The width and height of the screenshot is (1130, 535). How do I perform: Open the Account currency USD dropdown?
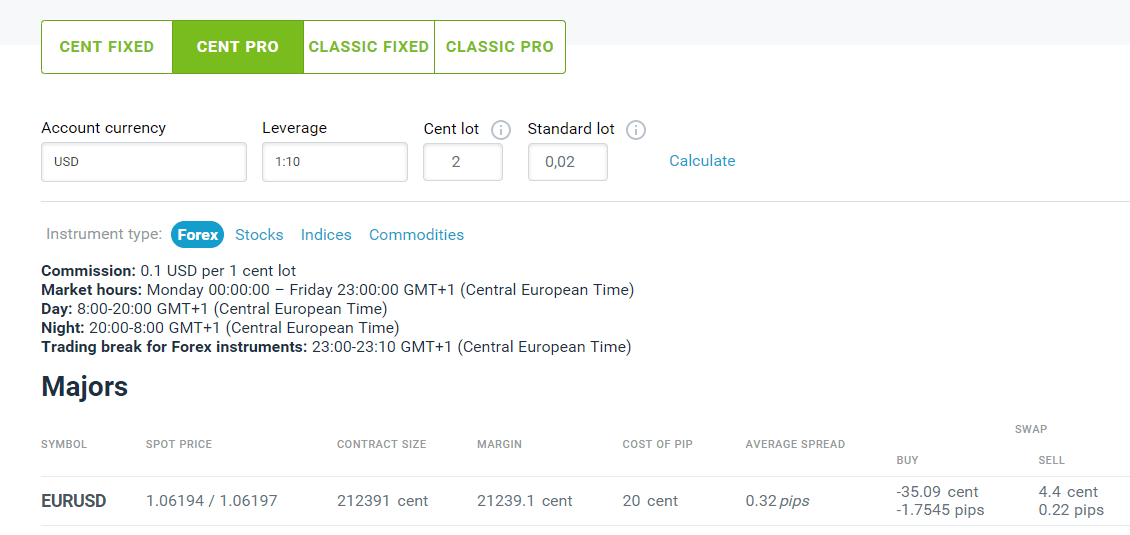(x=144, y=162)
